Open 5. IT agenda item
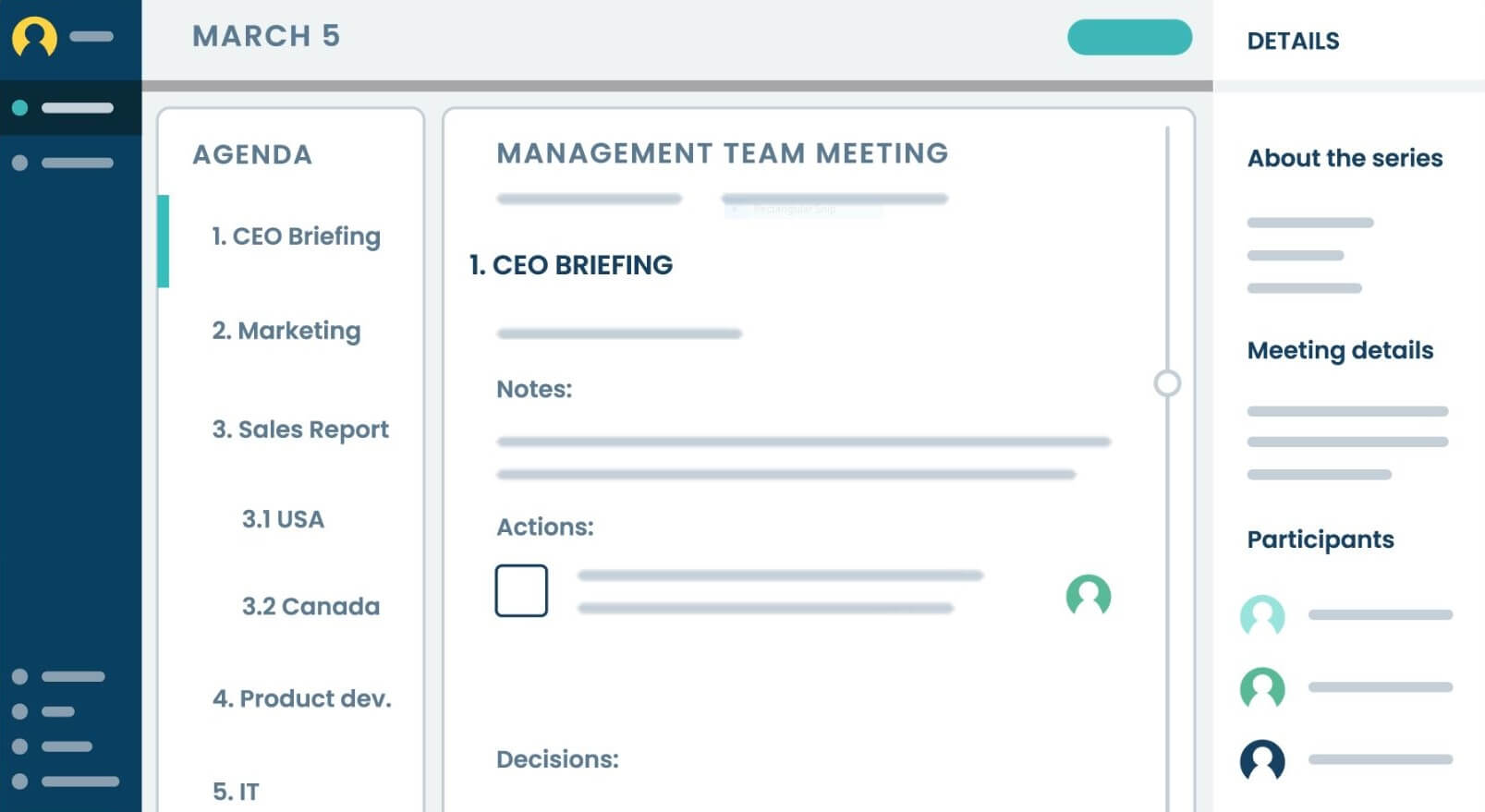Screen dimensions: 1485x812 click(236, 792)
